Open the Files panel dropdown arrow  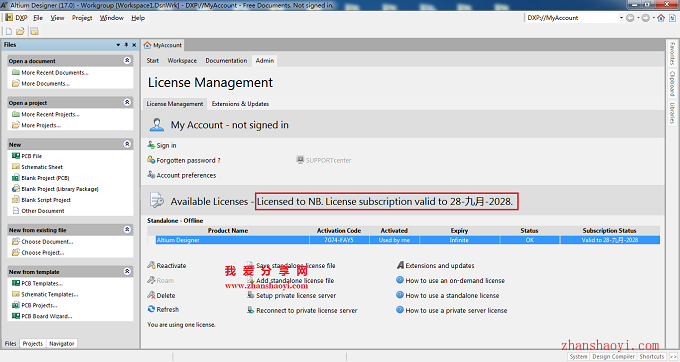coord(118,45)
